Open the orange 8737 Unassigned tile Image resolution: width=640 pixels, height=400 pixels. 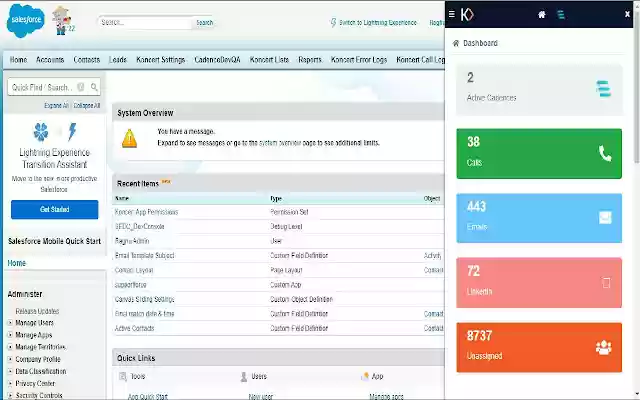pos(539,347)
